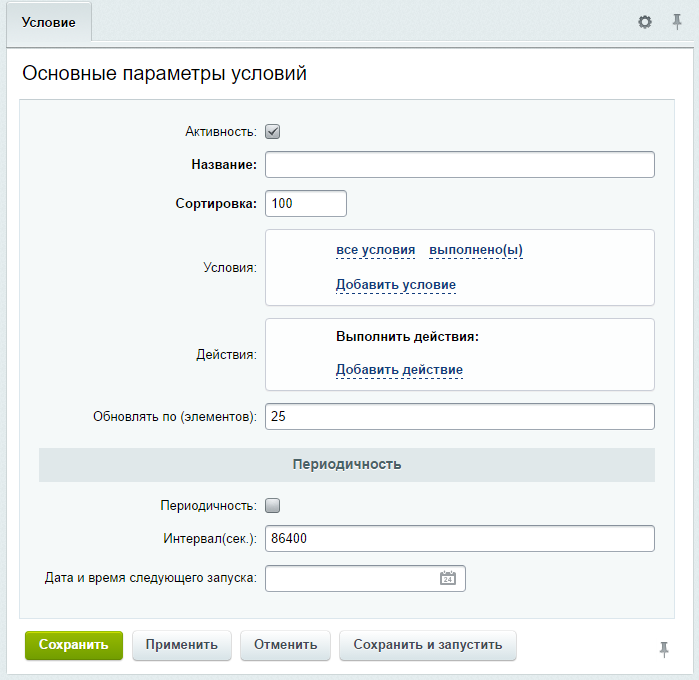This screenshot has width=699, height=680.
Task: Click the Интервал(сек.) input field
Action: click(459, 538)
